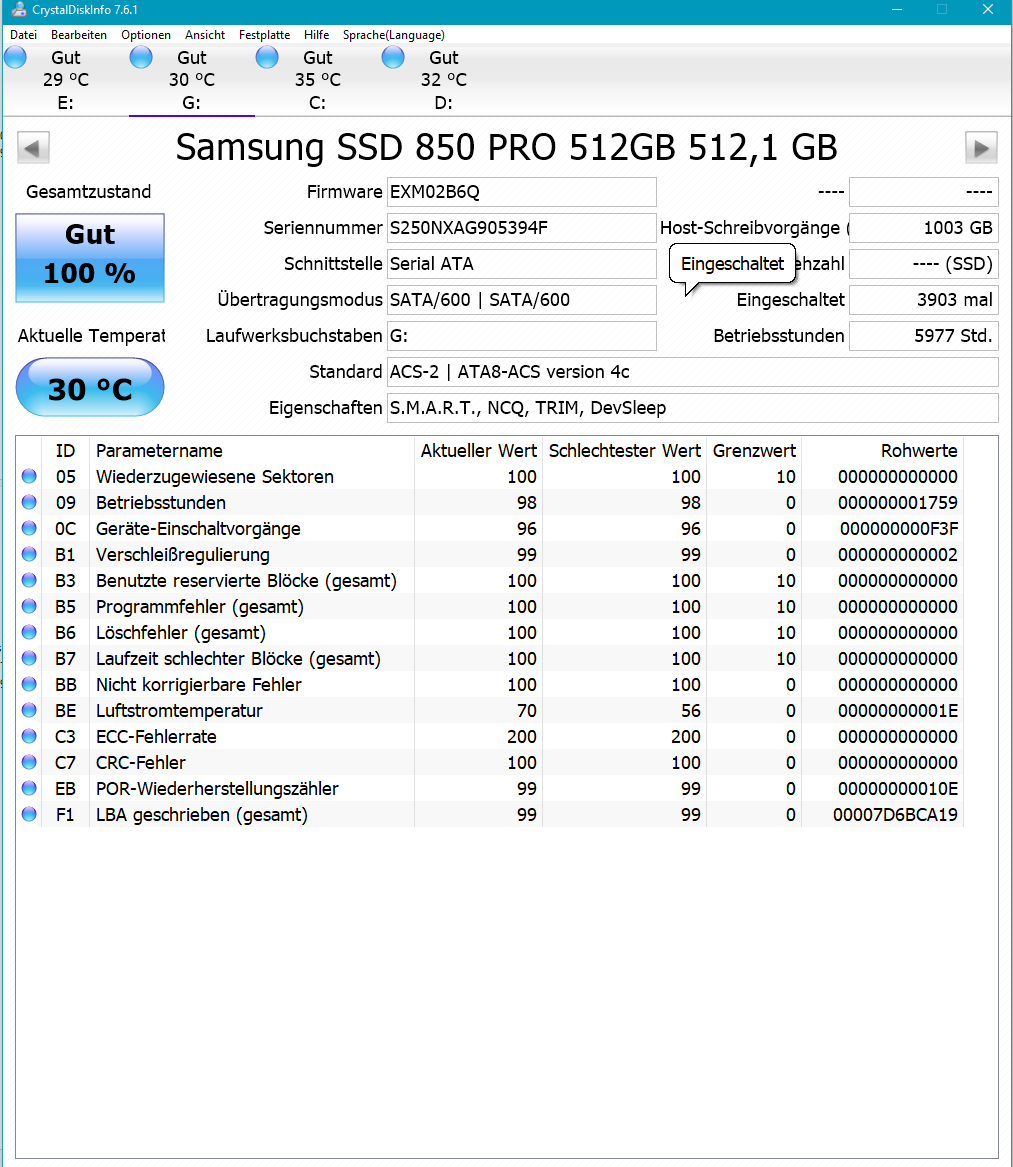Click the CrystalDiskInfo title bar icon
The height and width of the screenshot is (1167, 1013).
[x=17, y=10]
